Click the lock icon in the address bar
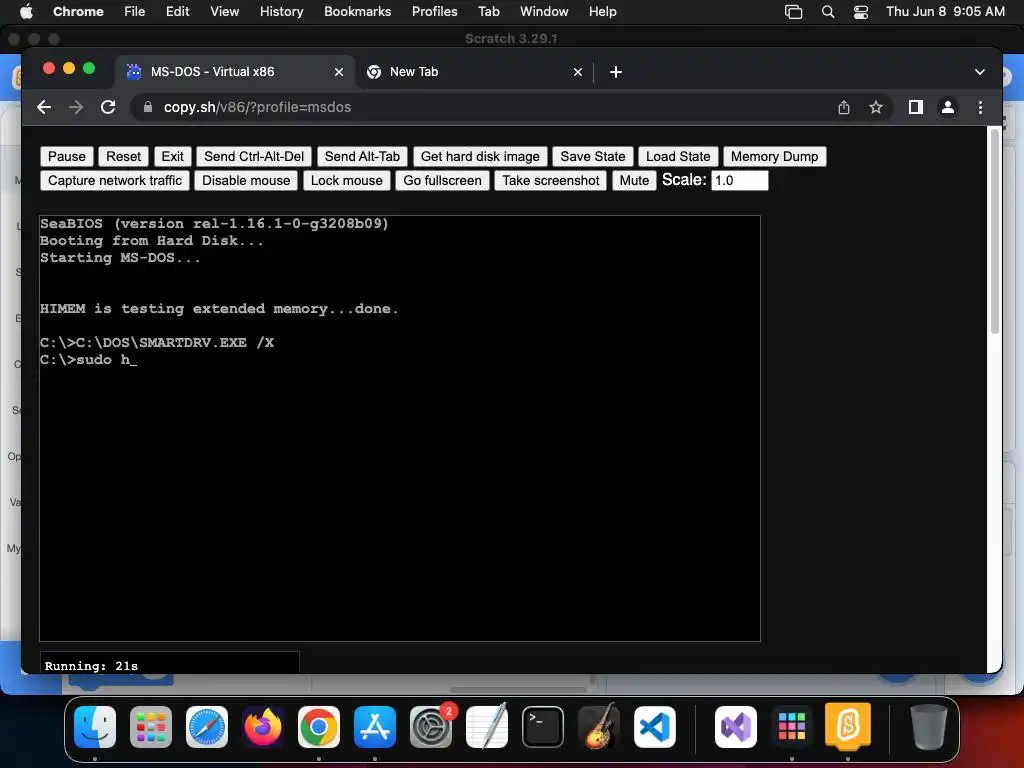This screenshot has width=1024, height=768. tap(148, 107)
